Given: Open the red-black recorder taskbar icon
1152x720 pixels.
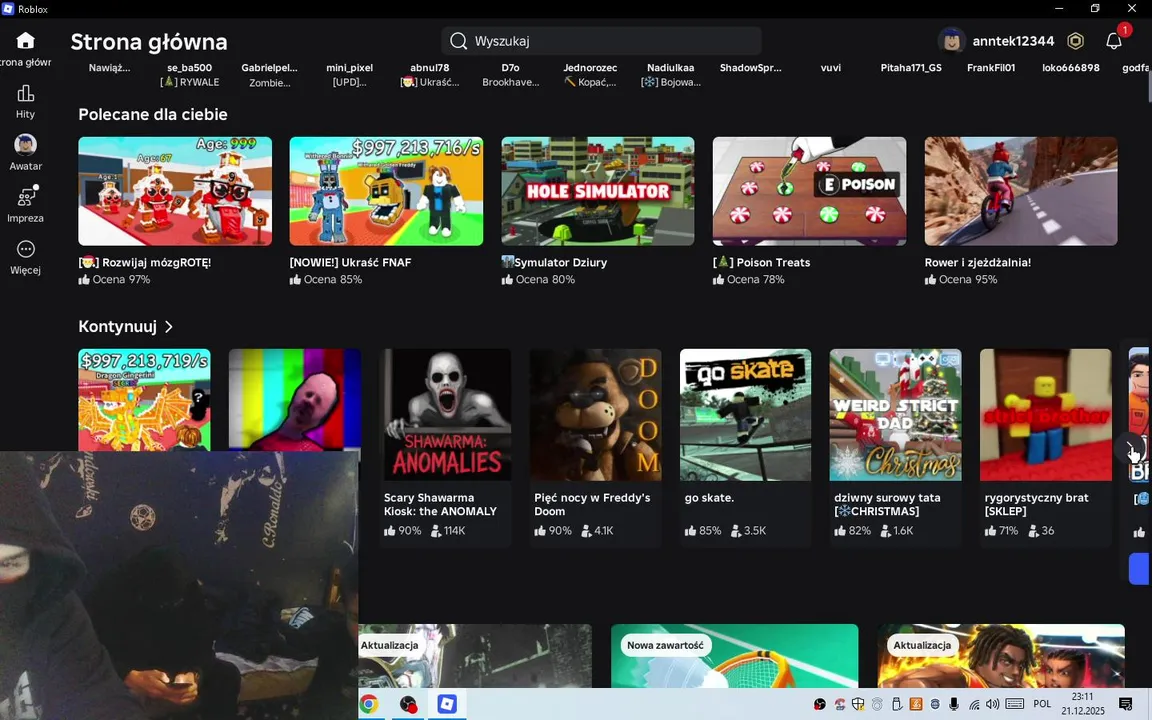Looking at the screenshot, I should click(408, 704).
